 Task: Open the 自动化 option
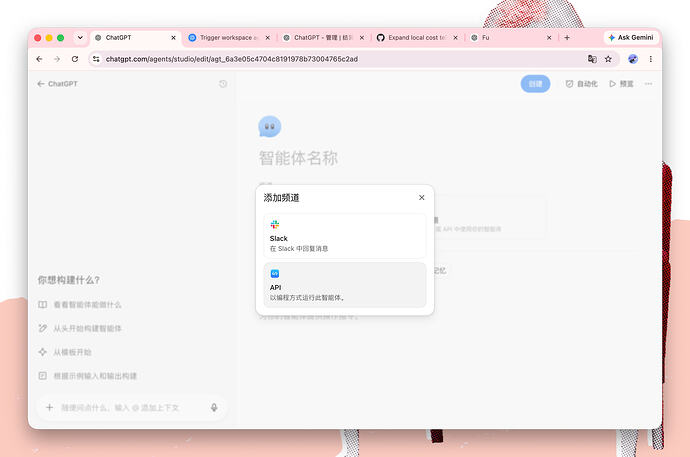point(581,84)
